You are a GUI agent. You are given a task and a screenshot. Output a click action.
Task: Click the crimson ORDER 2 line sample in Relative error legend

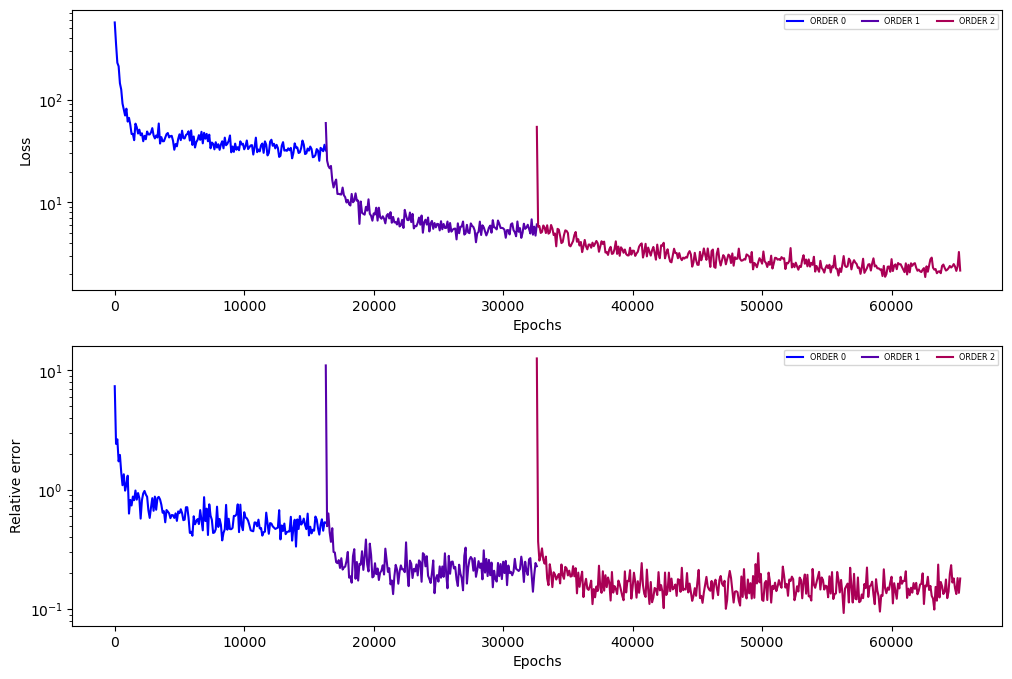944,357
